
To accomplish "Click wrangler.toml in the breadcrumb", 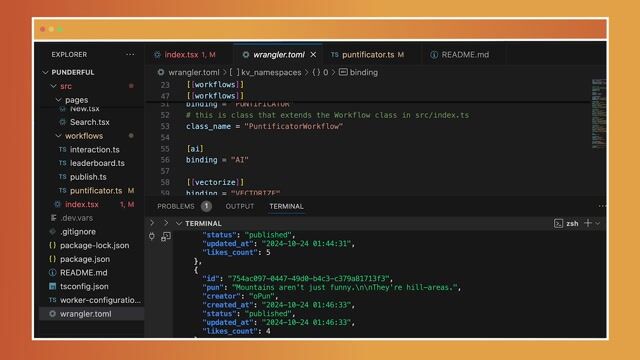I will point(193,72).
